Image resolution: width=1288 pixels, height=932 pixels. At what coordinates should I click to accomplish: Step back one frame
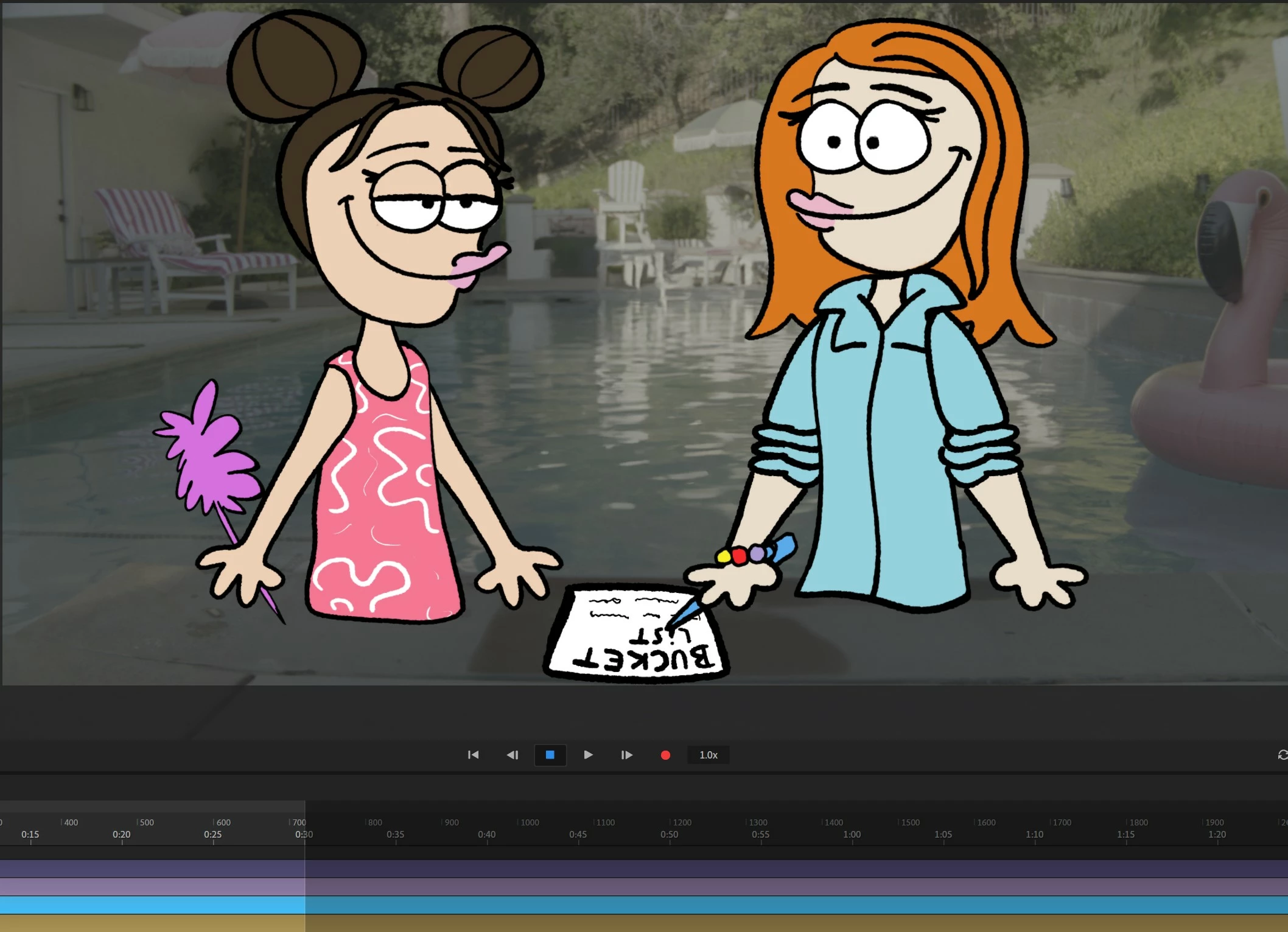(512, 755)
